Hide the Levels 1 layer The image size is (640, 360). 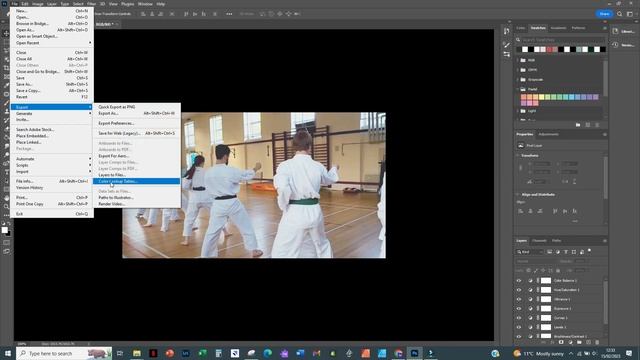[519, 327]
